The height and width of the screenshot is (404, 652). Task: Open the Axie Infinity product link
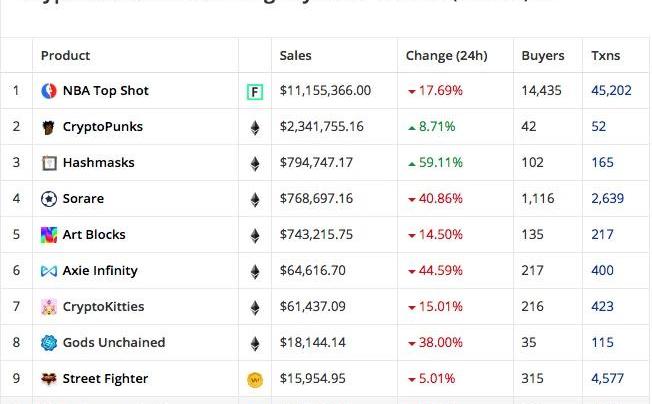[100, 271]
